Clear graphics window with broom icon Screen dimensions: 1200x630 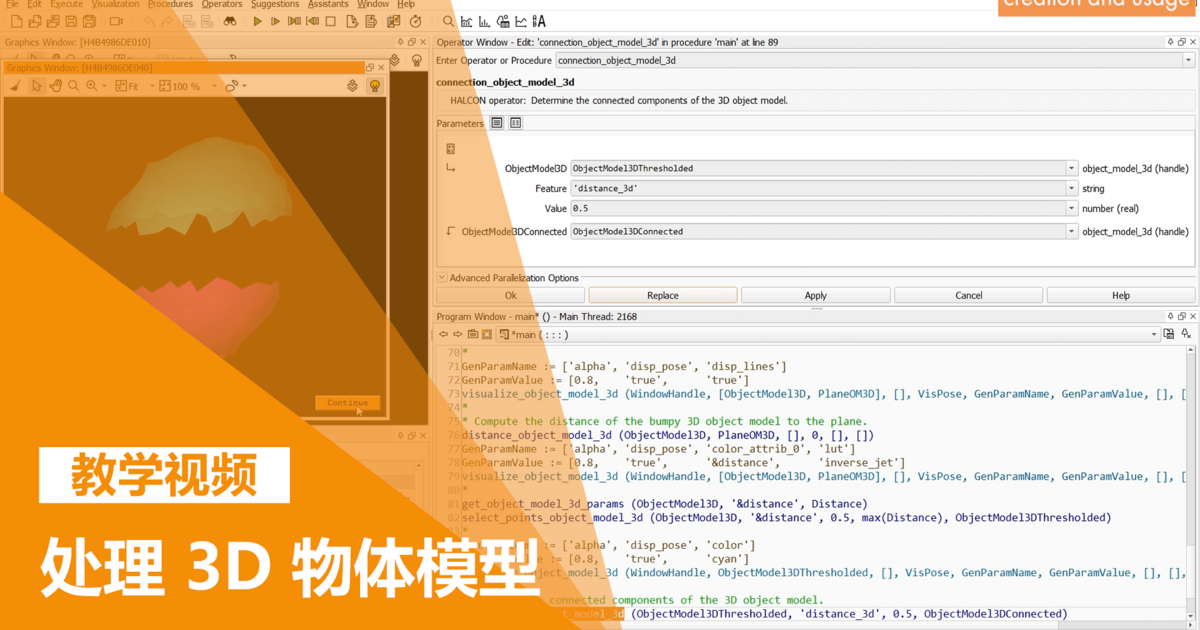[15, 86]
